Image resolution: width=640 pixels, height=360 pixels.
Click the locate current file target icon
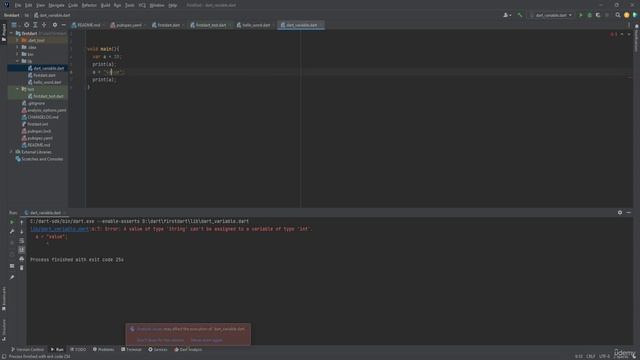pos(27,25)
